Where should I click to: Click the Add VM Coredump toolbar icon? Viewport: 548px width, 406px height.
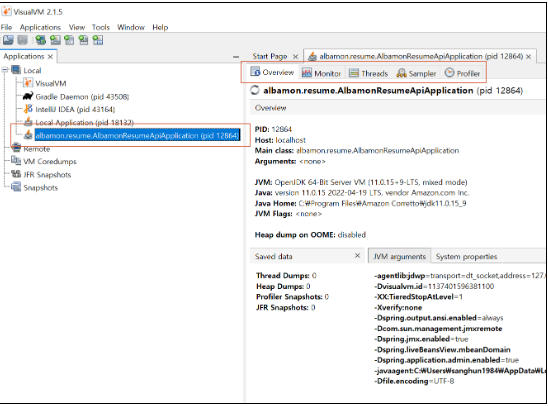[x=69, y=40]
